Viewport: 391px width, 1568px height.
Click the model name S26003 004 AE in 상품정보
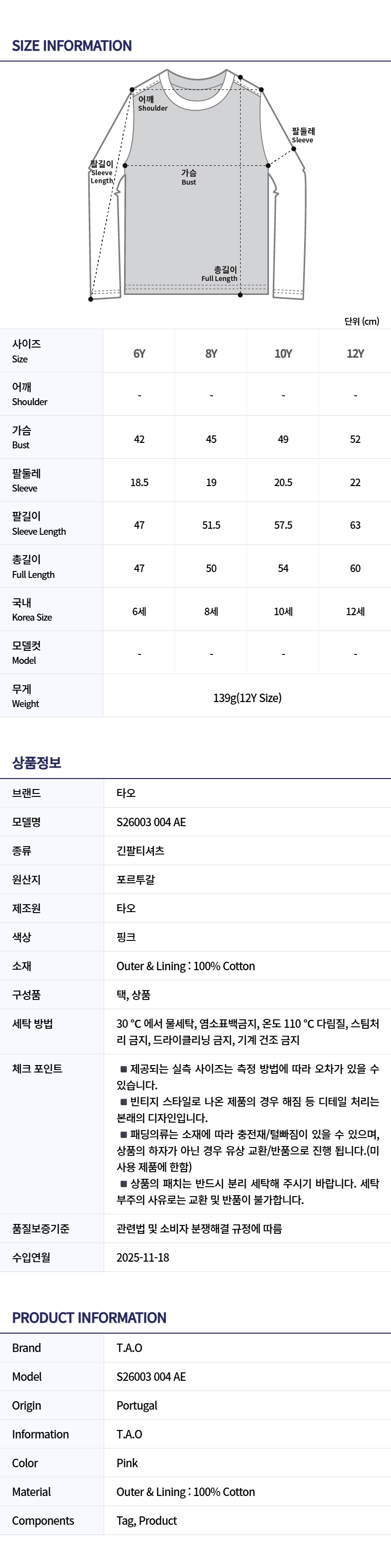click(151, 822)
